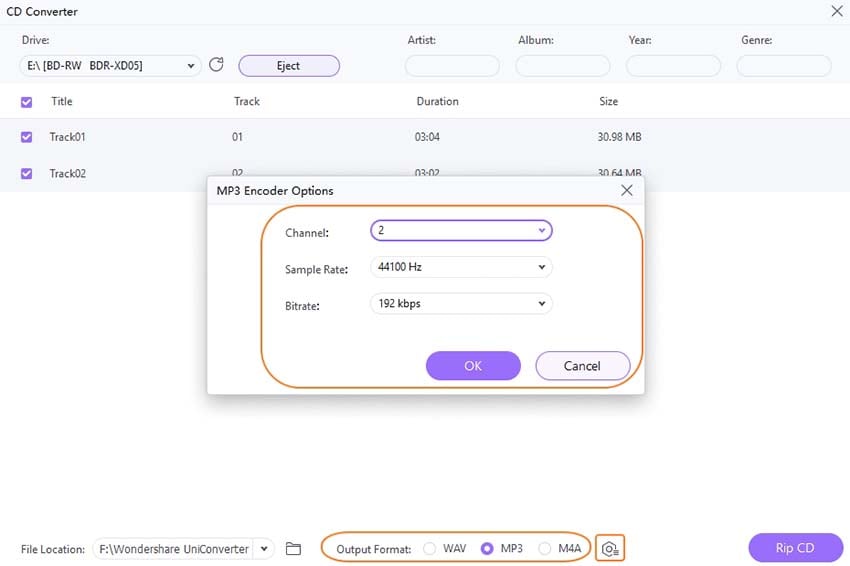
Task: Refresh the drive list icon
Action: pyautogui.click(x=216, y=65)
